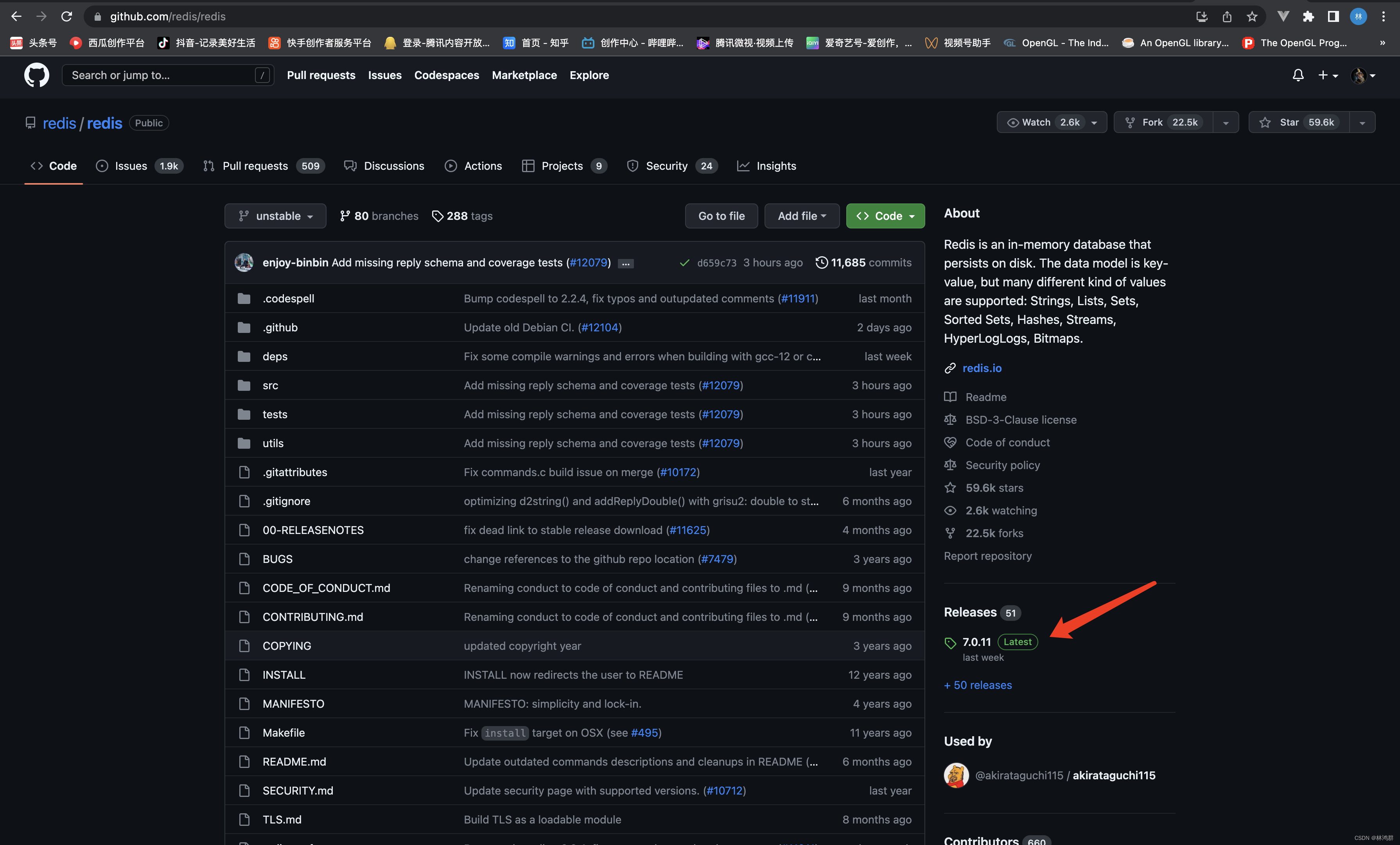Show more bookmarks with the chevron
Viewport: 1400px width, 845px height.
pyautogui.click(x=1382, y=43)
